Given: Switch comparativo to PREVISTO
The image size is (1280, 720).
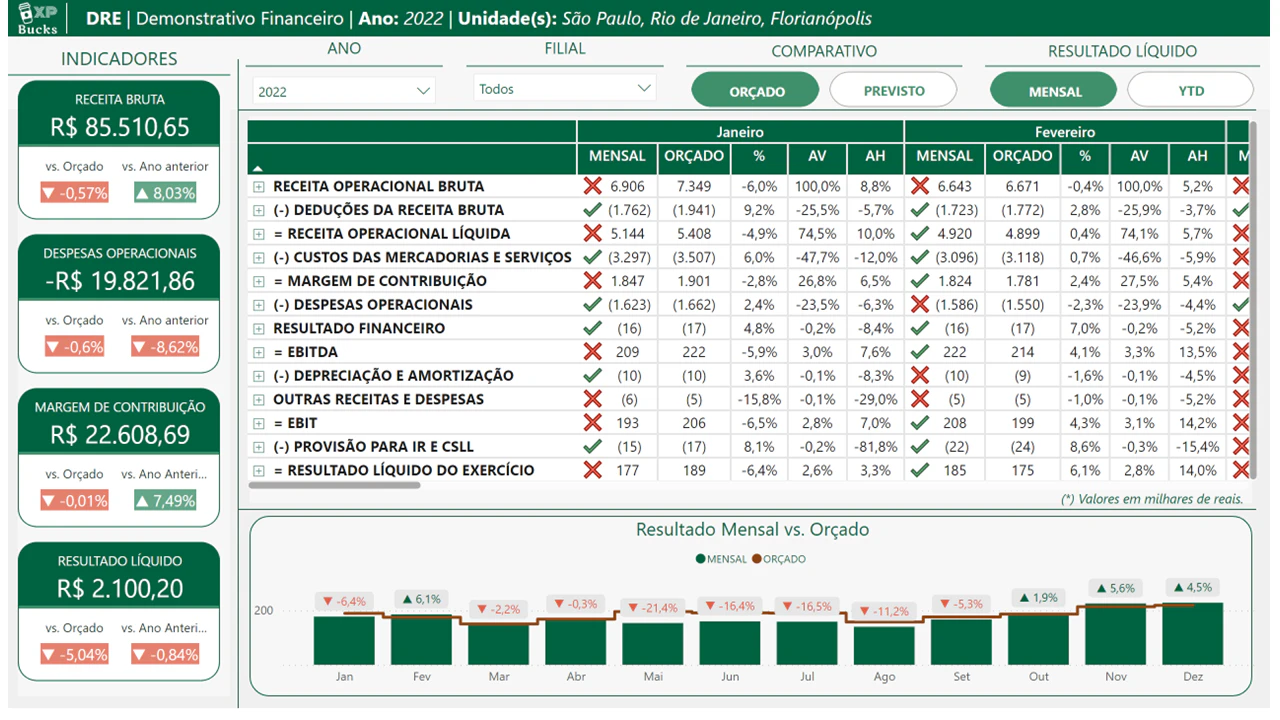Looking at the screenshot, I should tap(893, 91).
